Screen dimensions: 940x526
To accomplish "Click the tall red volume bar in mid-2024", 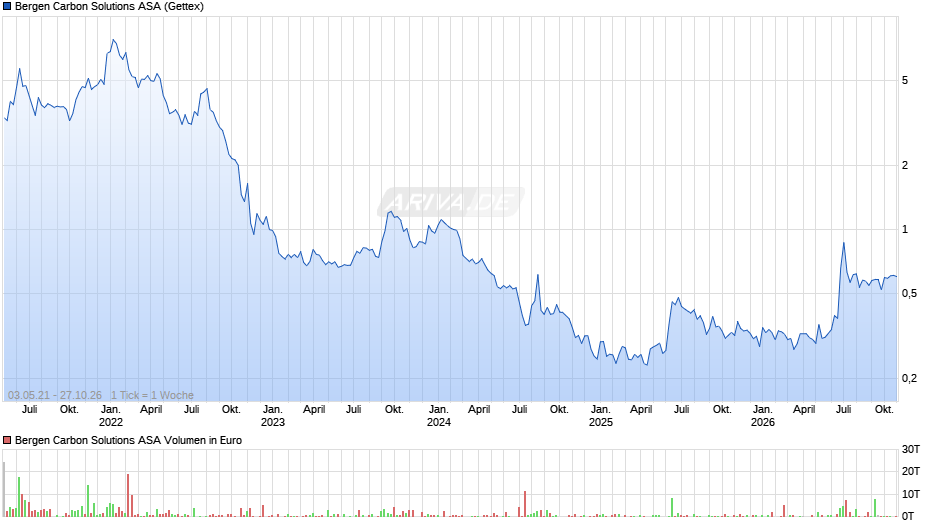I will coord(525,504).
